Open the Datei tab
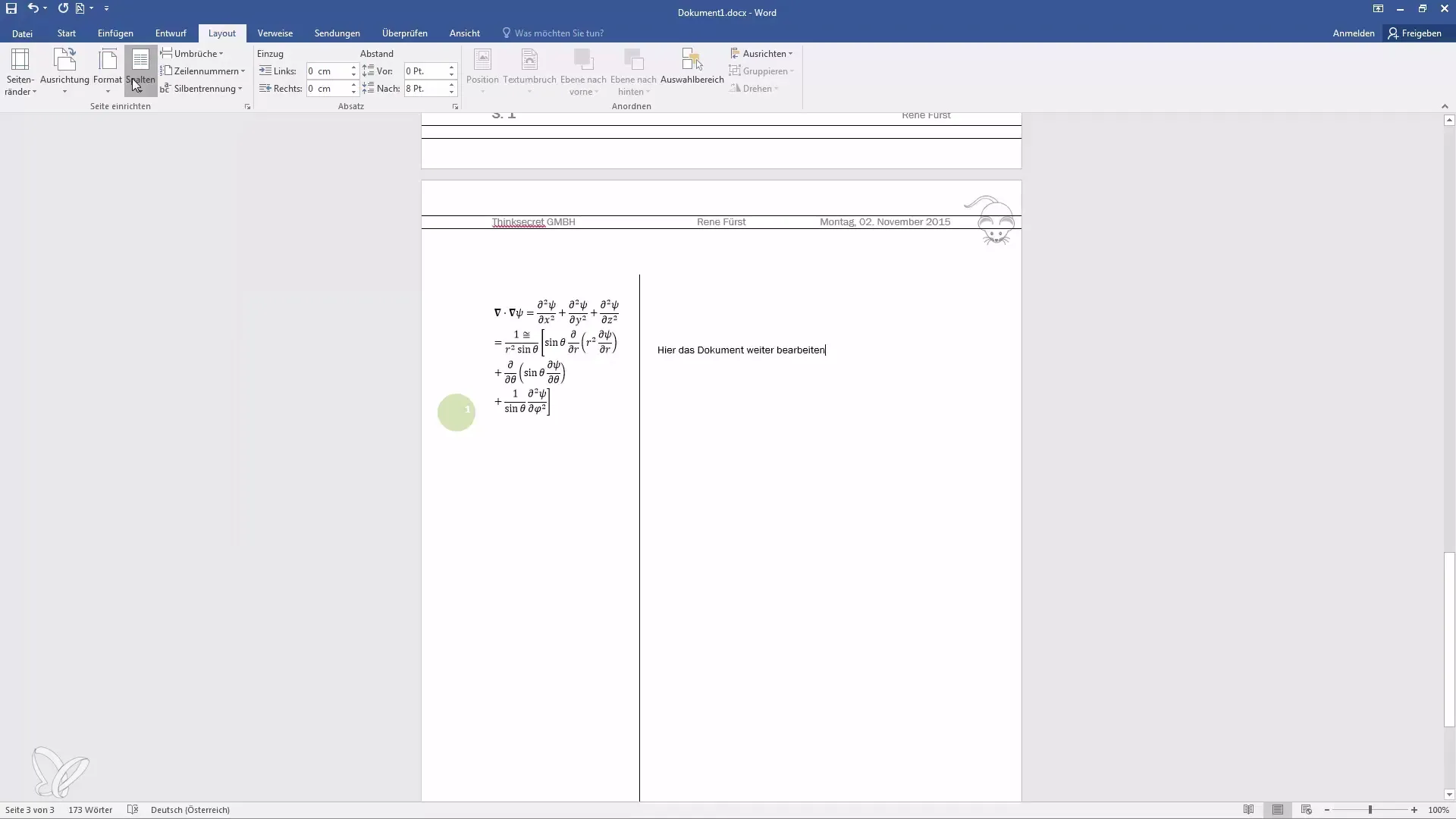The image size is (1456, 819). point(22,33)
